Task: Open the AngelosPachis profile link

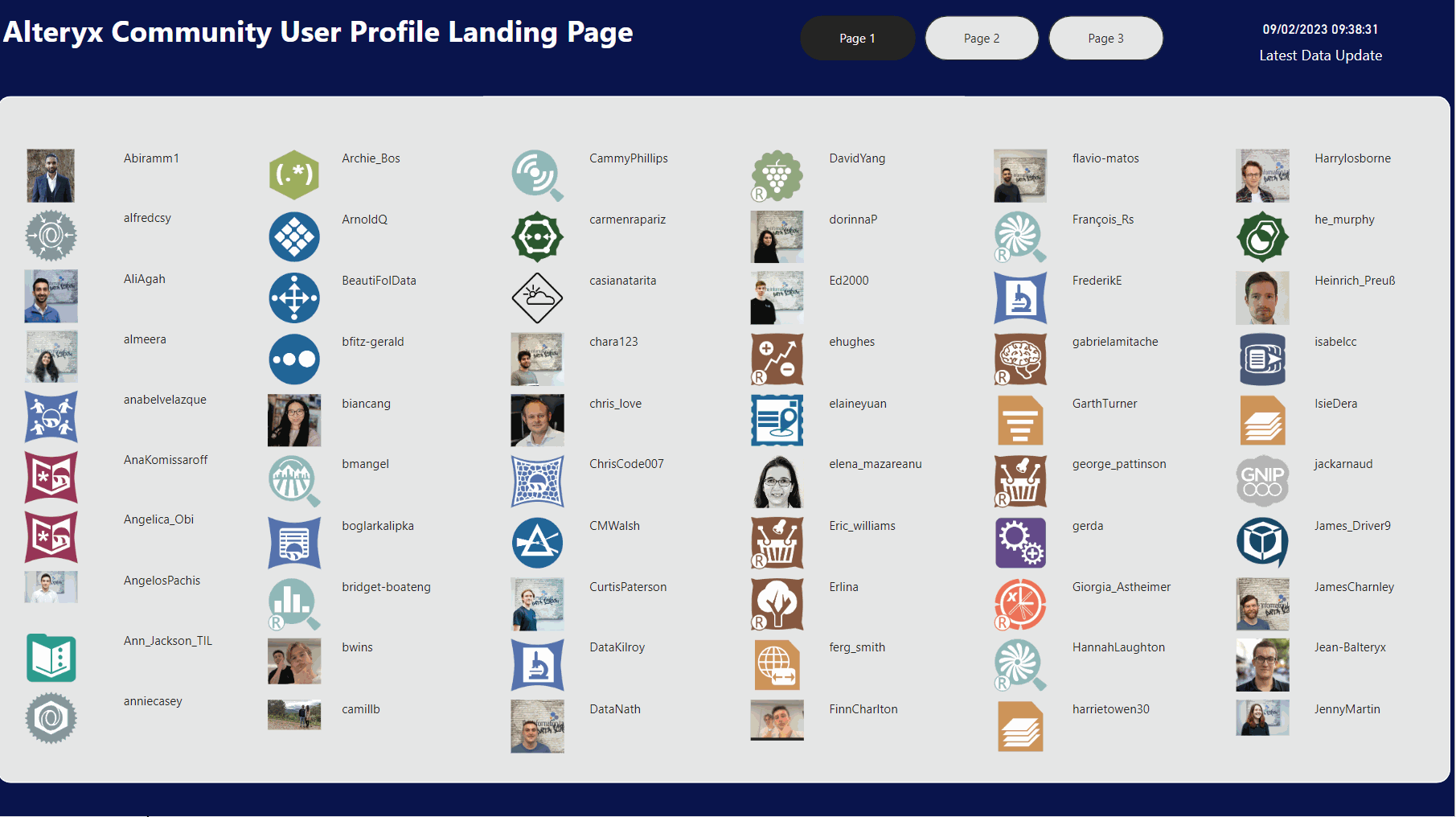Action: coord(162,581)
